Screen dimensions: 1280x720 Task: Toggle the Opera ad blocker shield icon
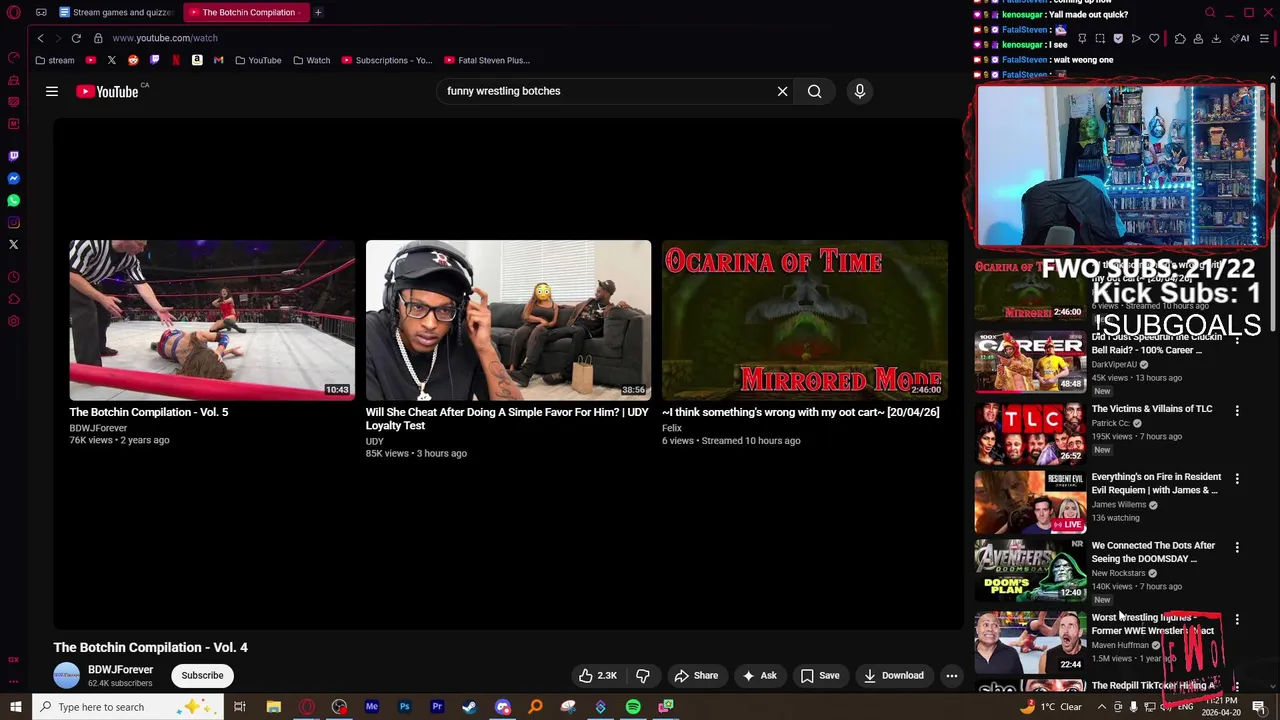(x=1118, y=38)
